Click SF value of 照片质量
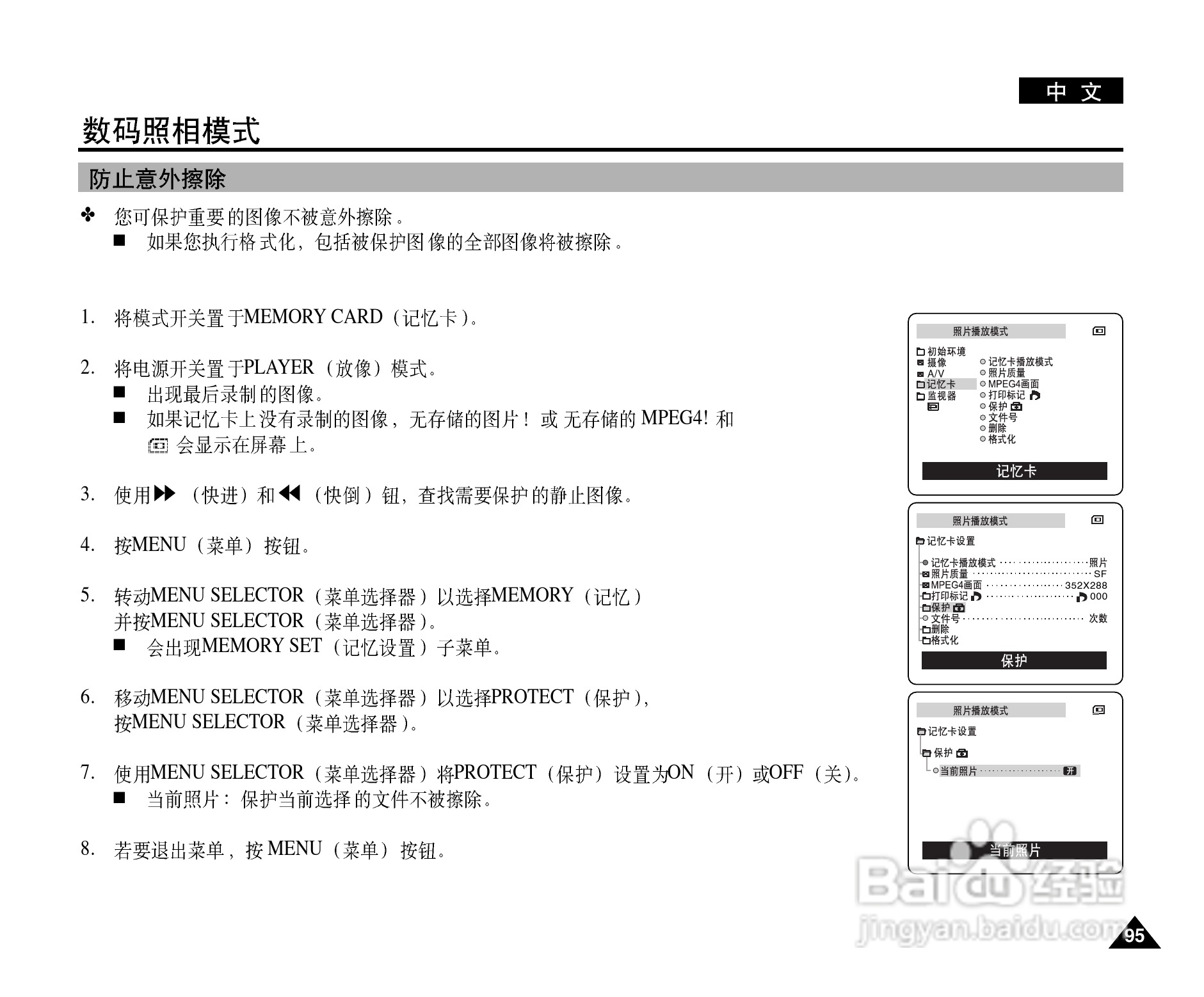 tap(1100, 574)
